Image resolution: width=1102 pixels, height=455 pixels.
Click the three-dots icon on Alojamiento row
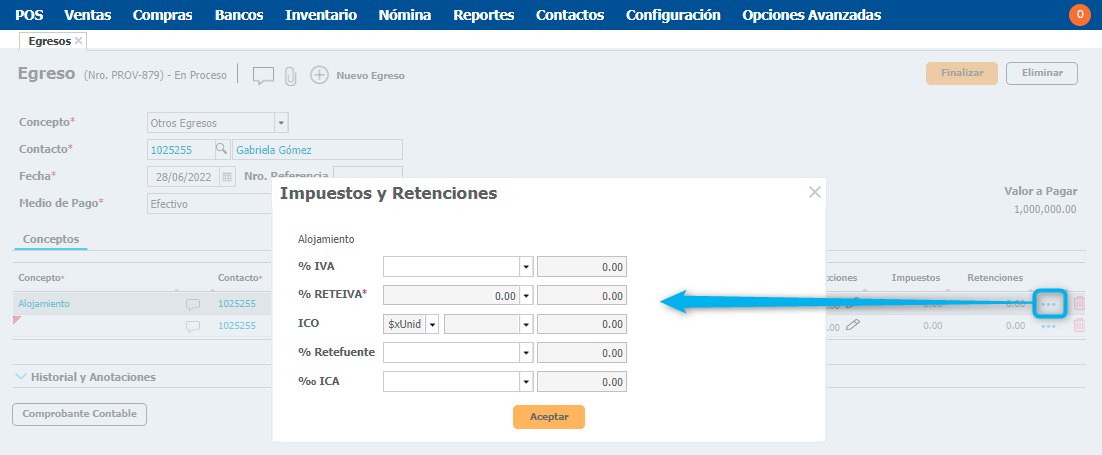pos(1048,304)
